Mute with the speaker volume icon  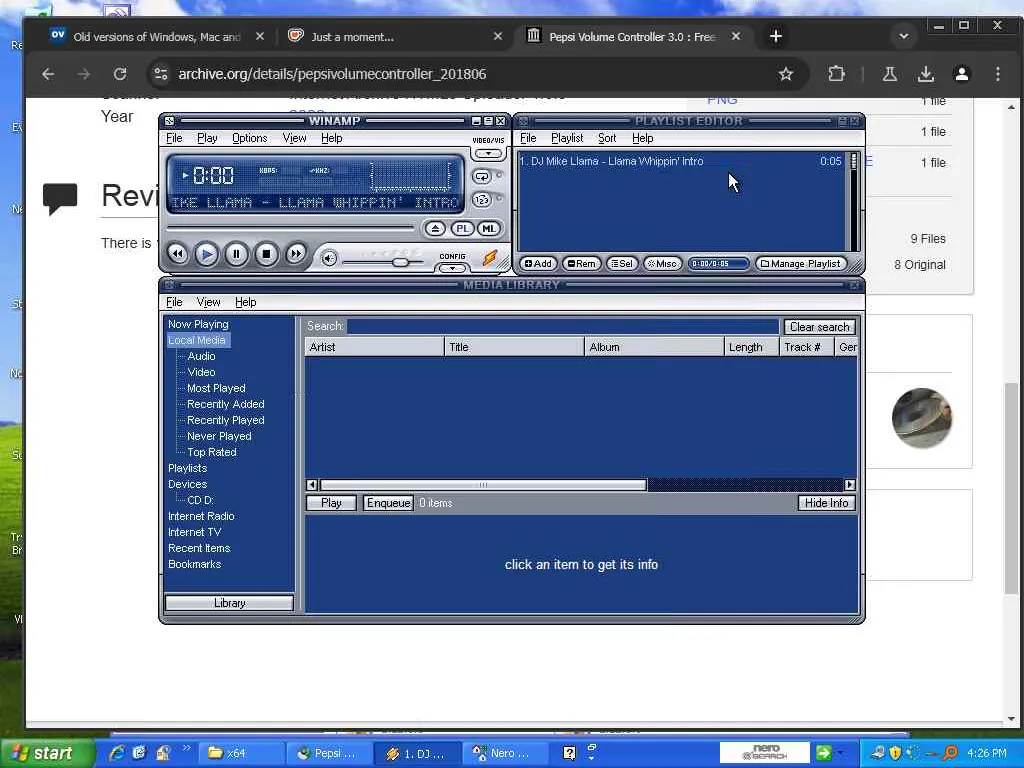click(x=329, y=259)
